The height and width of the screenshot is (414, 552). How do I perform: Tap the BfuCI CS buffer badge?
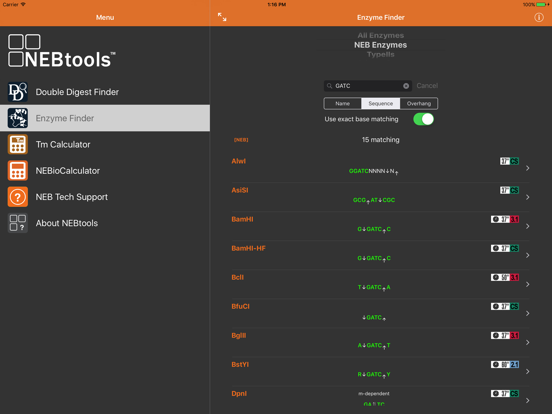[x=505, y=306]
